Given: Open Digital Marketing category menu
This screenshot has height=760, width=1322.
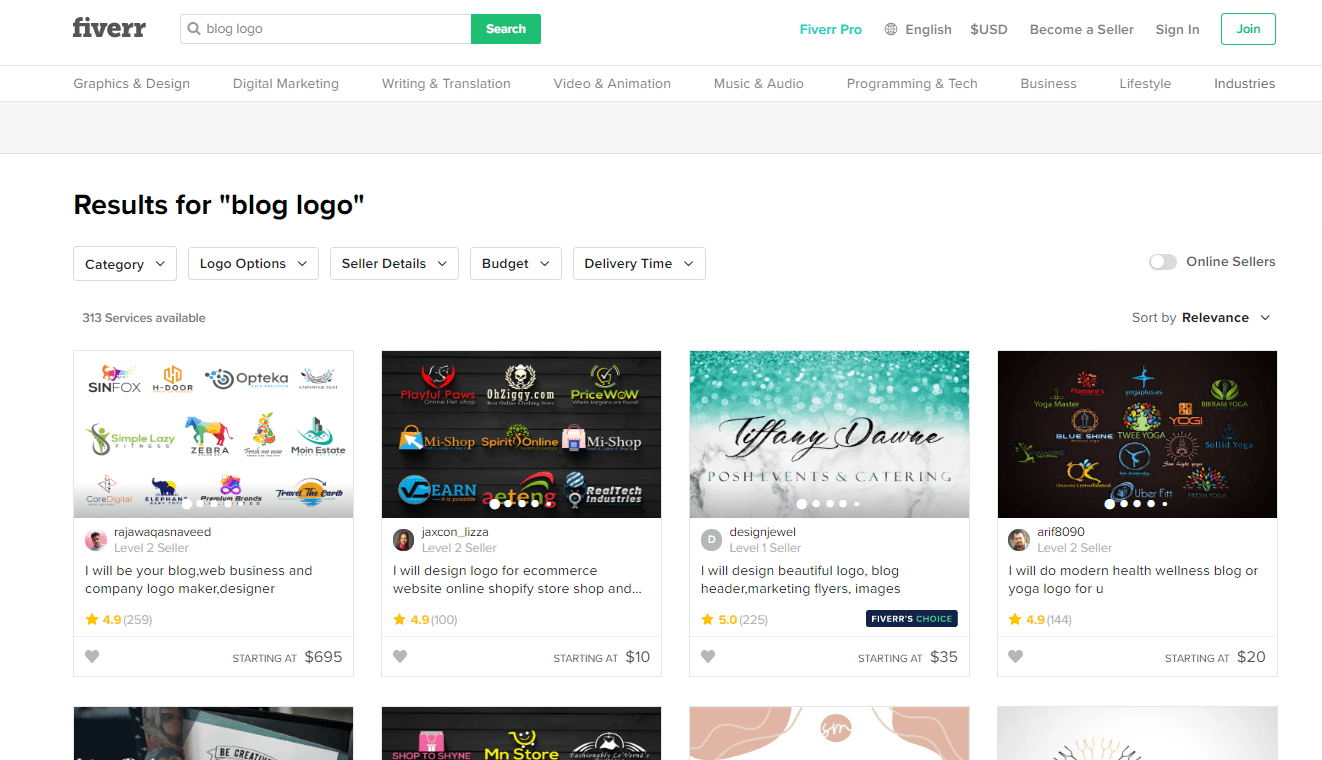Looking at the screenshot, I should 286,84.
